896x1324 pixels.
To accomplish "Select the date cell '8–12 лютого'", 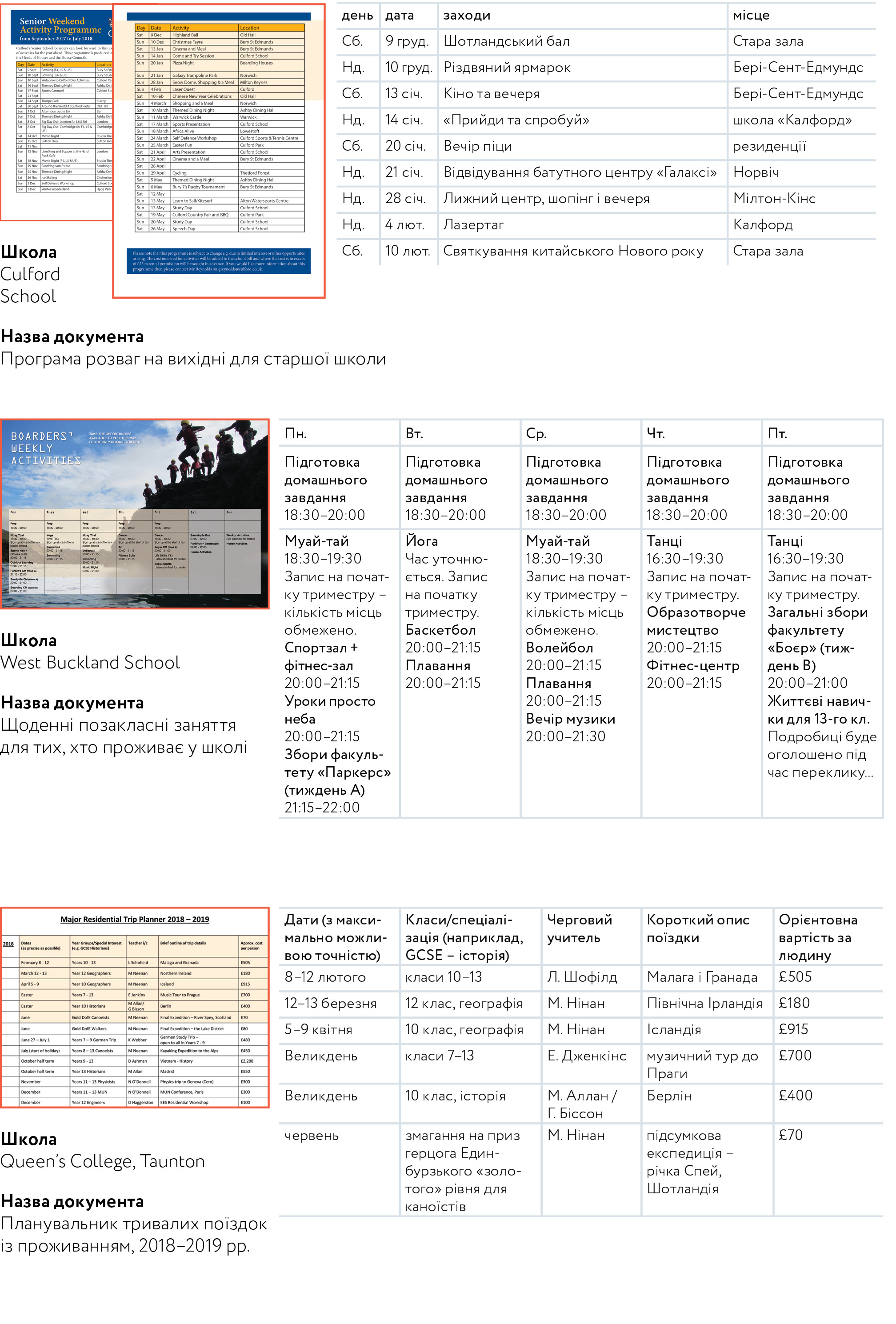I will tap(325, 978).
